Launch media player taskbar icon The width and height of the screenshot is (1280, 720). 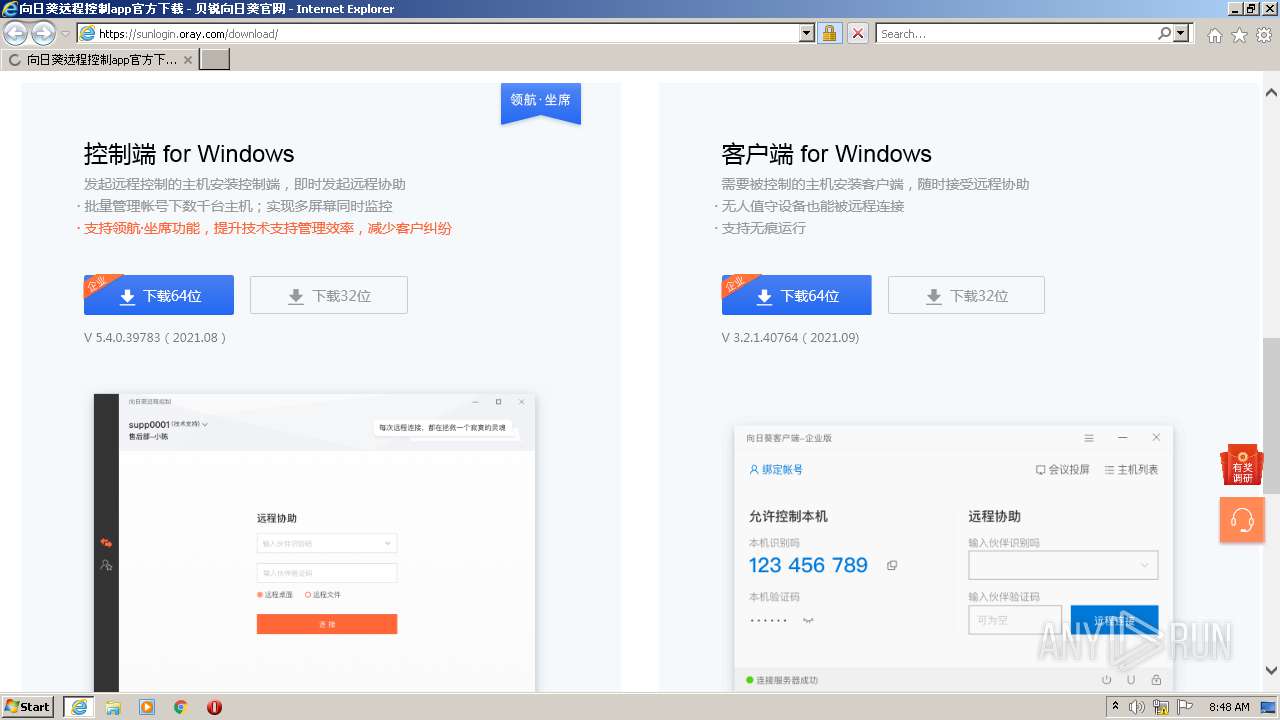point(147,707)
